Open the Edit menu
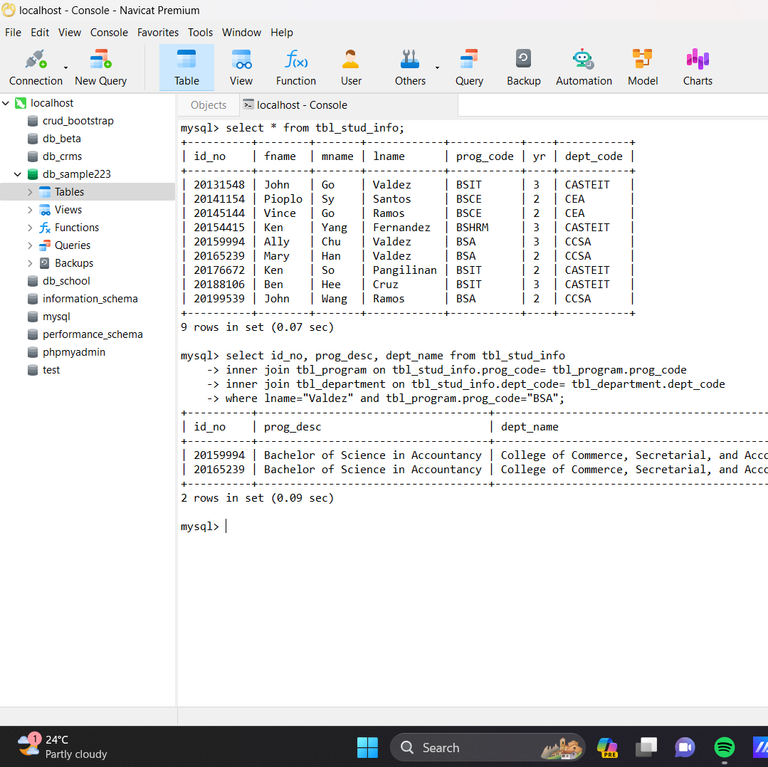The image size is (768, 767). pos(40,32)
